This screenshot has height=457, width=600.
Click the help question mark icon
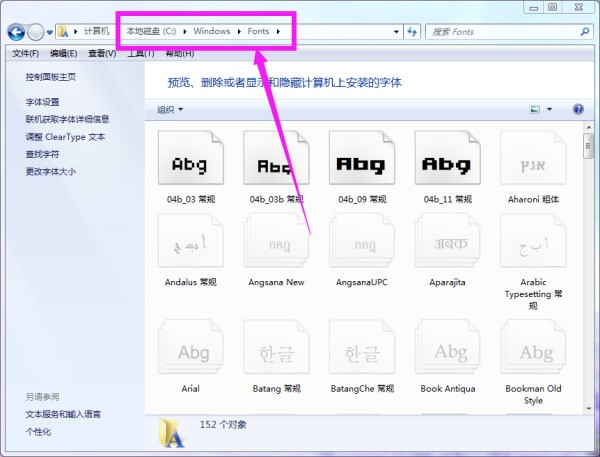(577, 109)
